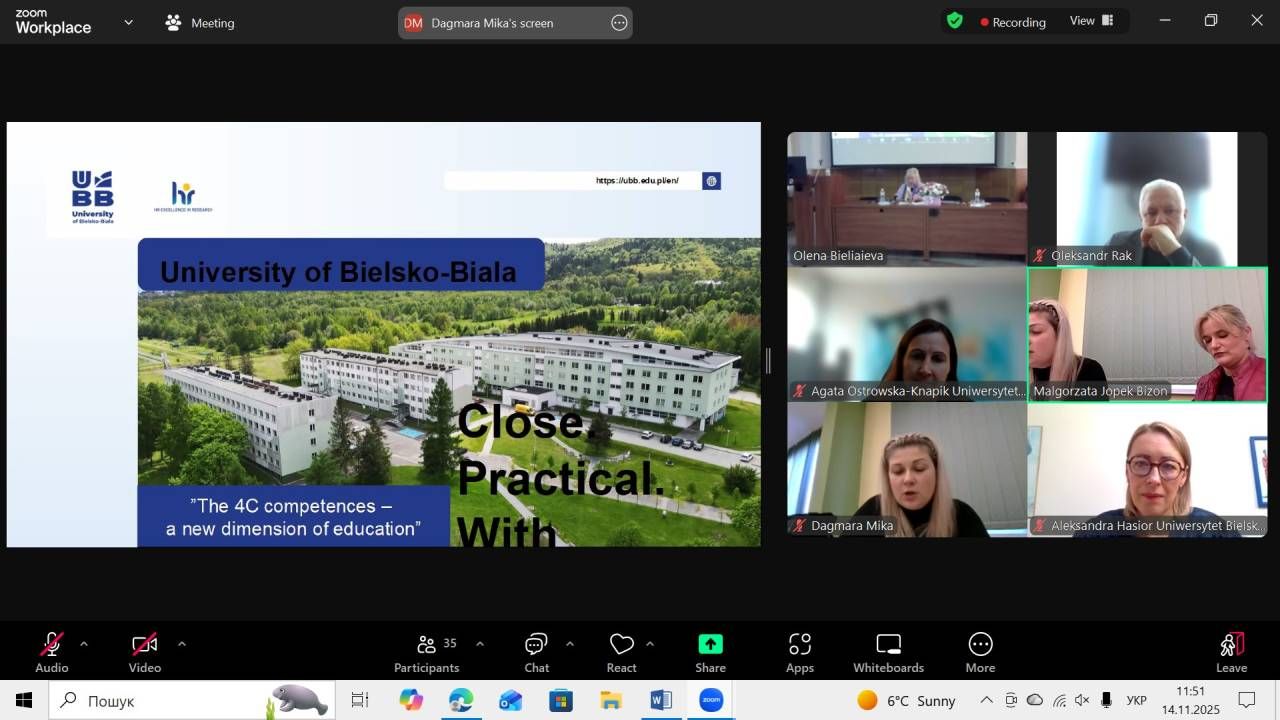
Task: Expand the Participants options arrow
Action: tap(480, 644)
